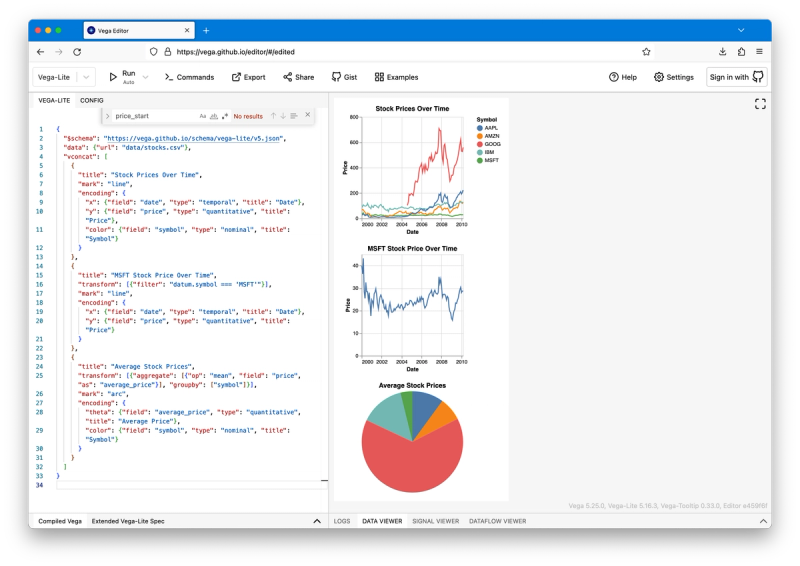Viewport: 800px width, 566px height.
Task: Click "Stock Prices Over Time" chart title
Action: point(412,109)
